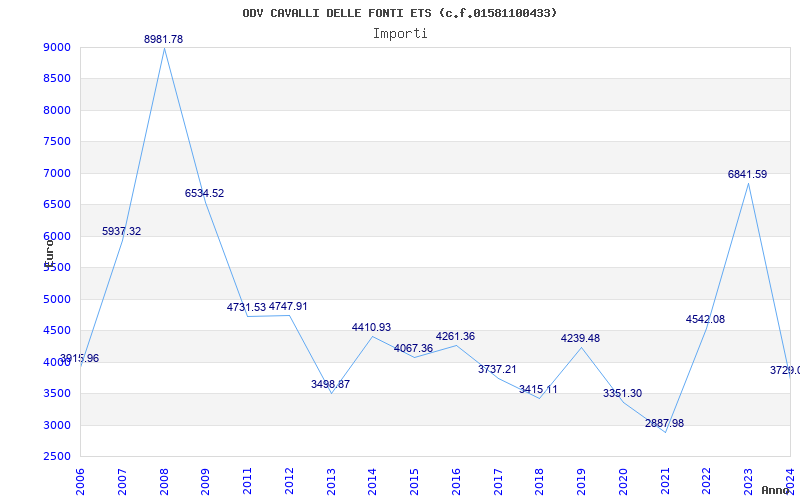The height and width of the screenshot is (500, 800).
Task: Click the 9000 y-axis tick label
Action: click(x=57, y=47)
